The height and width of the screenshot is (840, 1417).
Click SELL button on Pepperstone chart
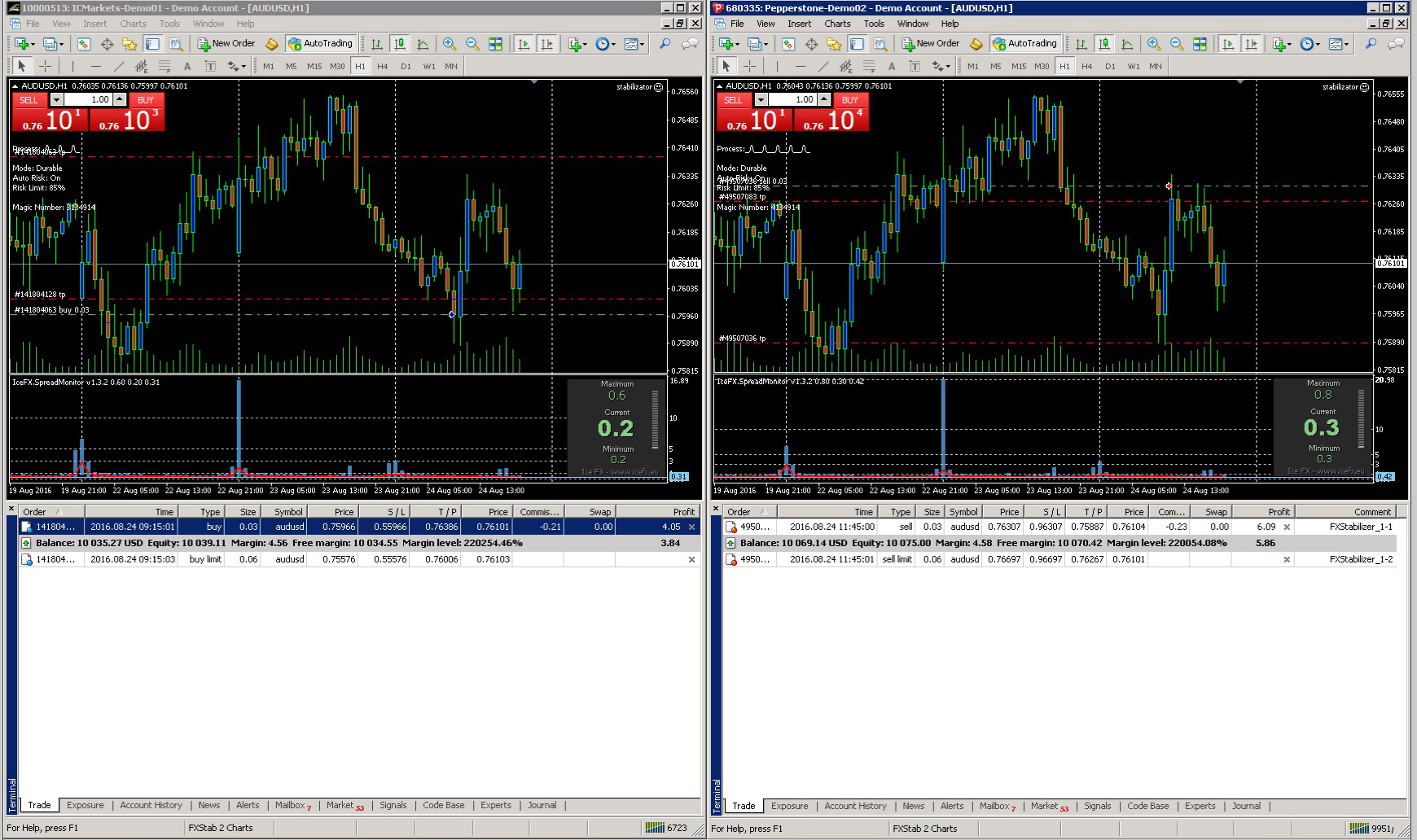pyautogui.click(x=733, y=100)
